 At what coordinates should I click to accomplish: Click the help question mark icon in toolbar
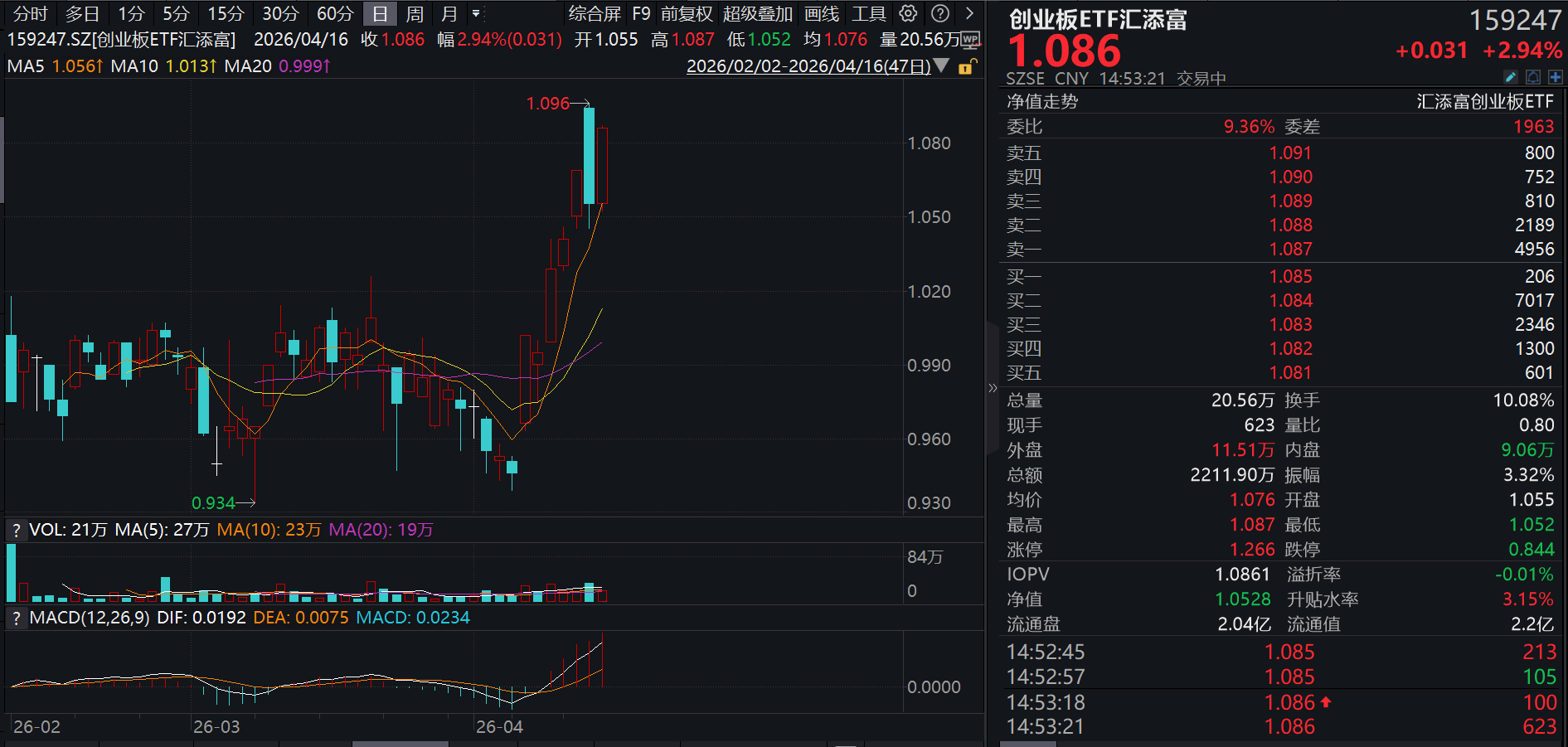click(x=939, y=13)
